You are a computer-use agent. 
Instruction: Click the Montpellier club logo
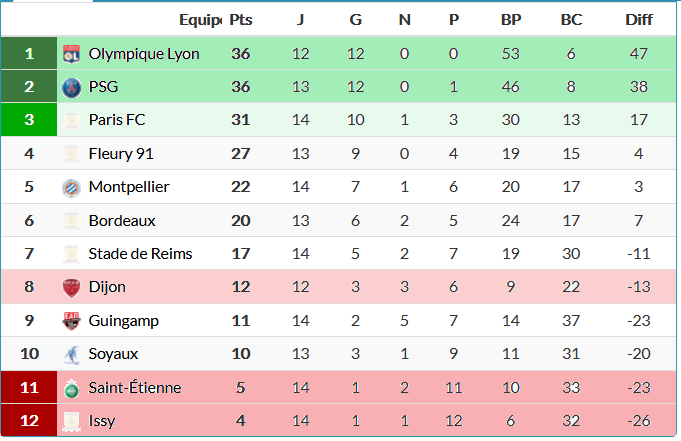71,187
